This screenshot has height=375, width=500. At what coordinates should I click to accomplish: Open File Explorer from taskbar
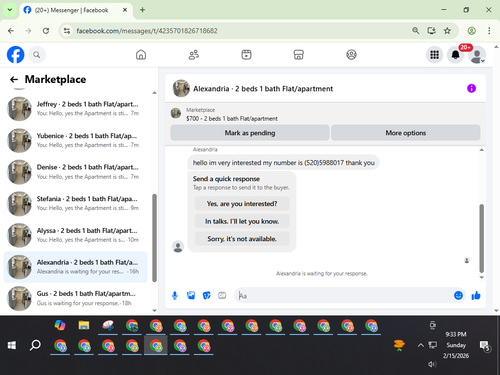pos(84,325)
